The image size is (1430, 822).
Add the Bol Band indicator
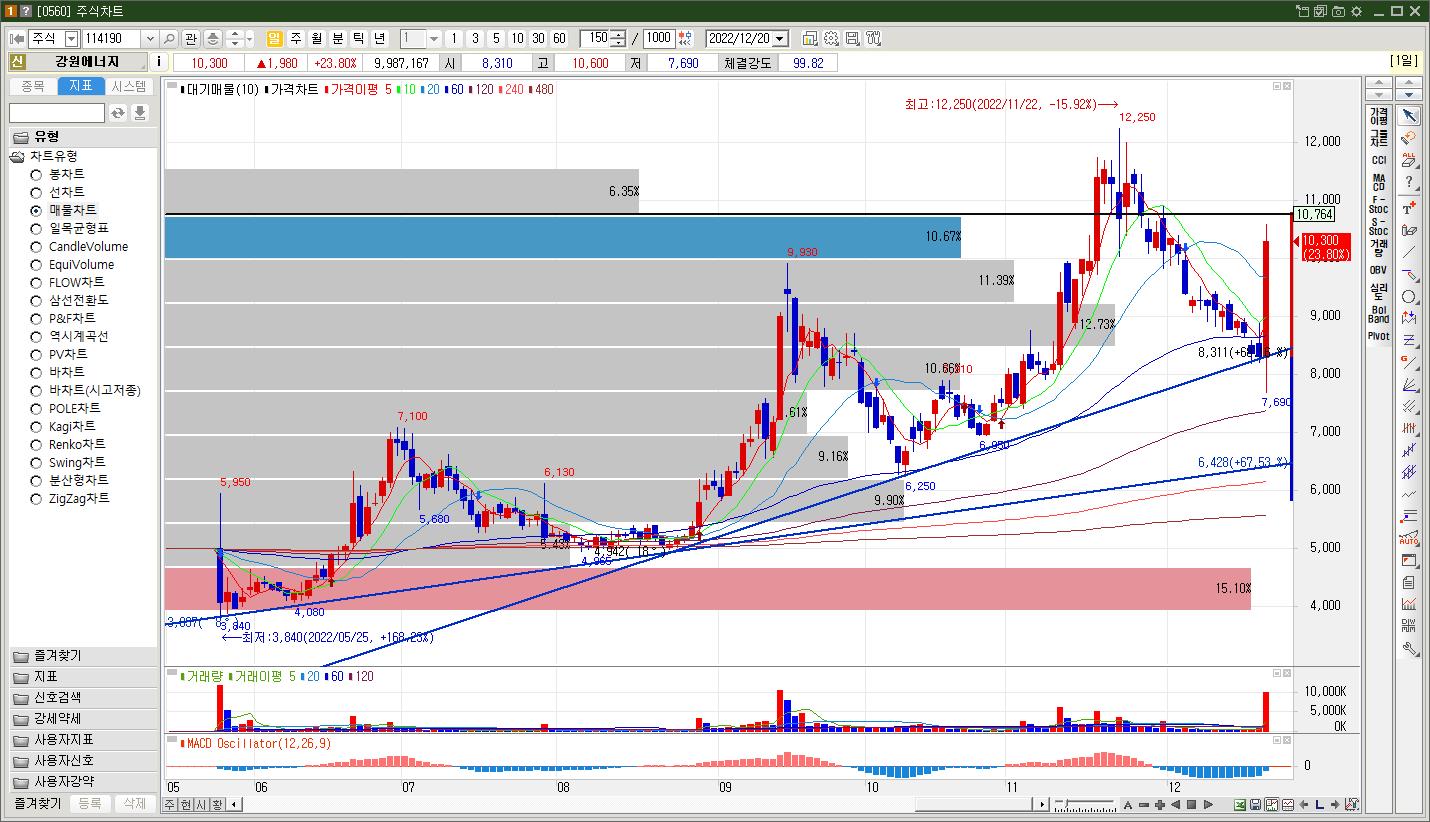coord(1379,314)
